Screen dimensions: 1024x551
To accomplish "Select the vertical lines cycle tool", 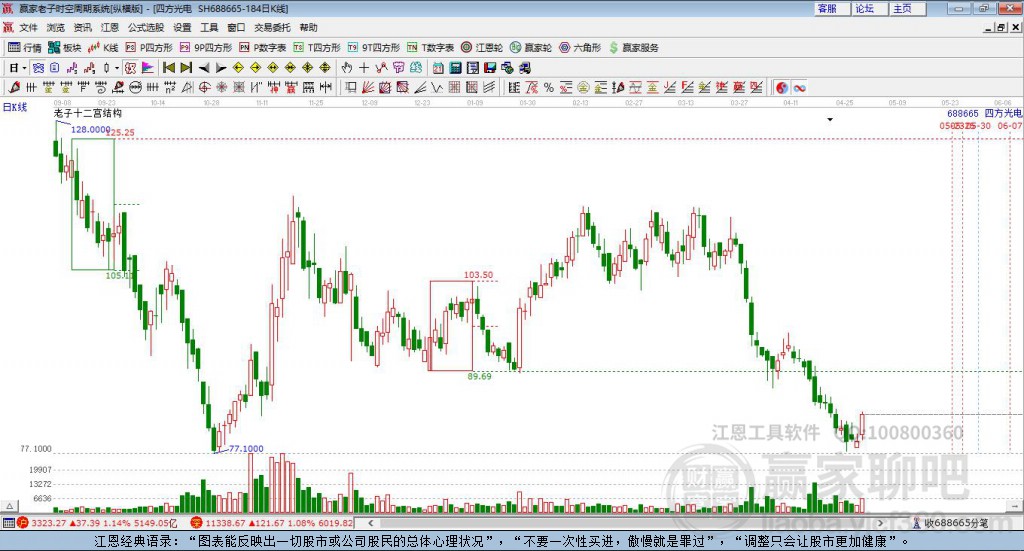I will tap(31, 87).
